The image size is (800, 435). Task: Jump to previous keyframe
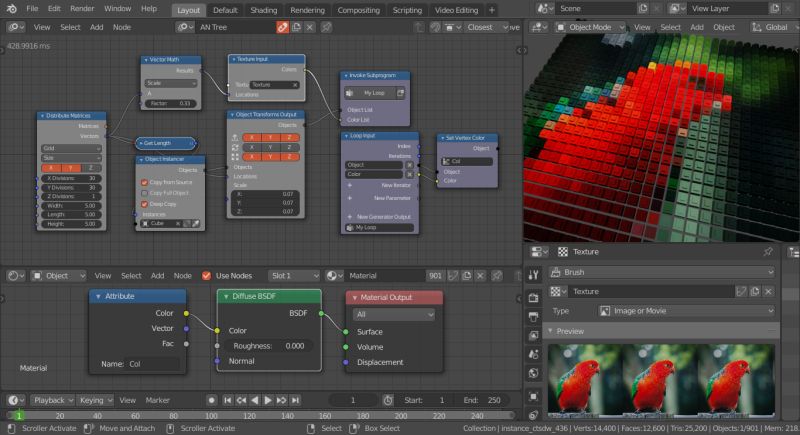[x=241, y=400]
